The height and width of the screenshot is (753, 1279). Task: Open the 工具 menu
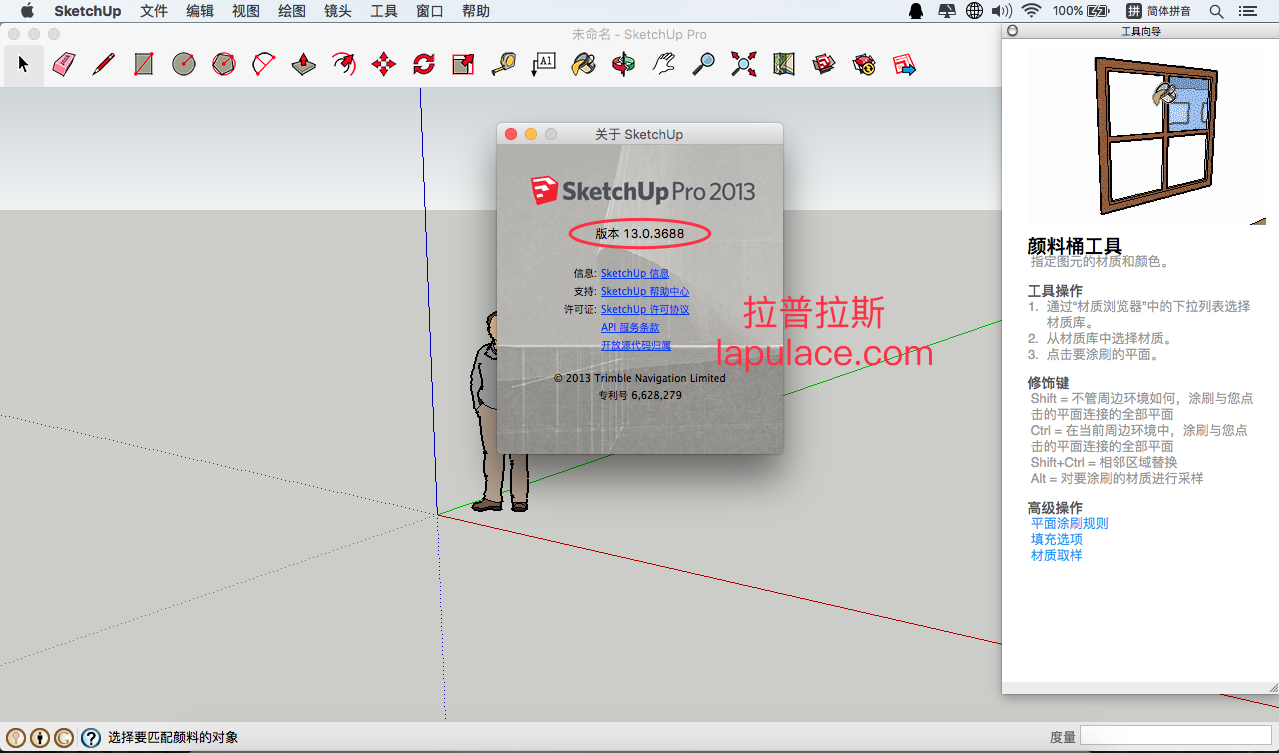coord(384,11)
